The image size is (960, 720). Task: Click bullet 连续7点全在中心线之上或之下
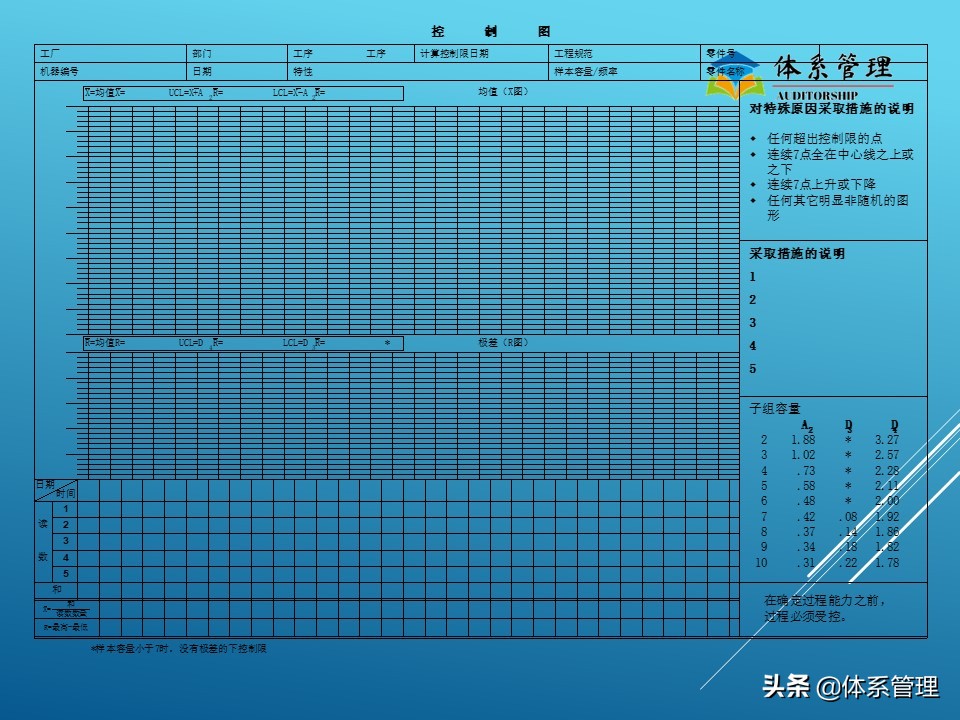pos(840,162)
